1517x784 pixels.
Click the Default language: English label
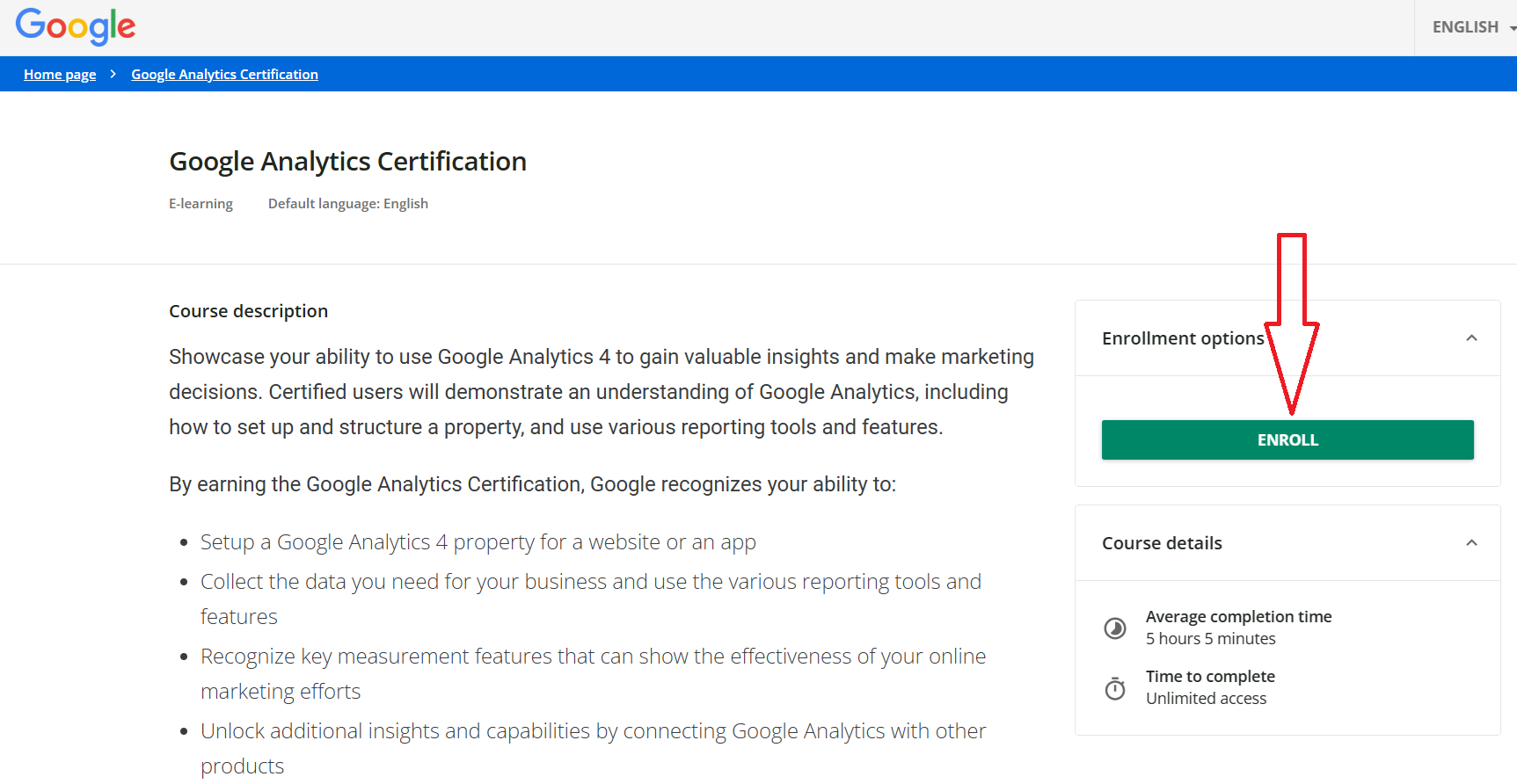(x=347, y=204)
